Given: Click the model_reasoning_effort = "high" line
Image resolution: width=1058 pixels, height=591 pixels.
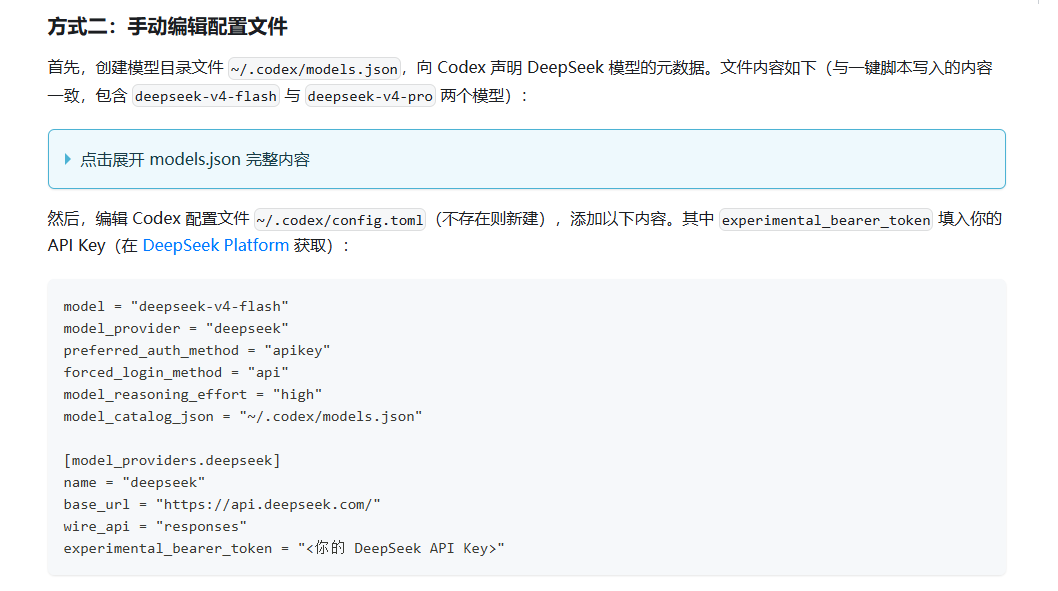Looking at the screenshot, I should click(193, 395).
